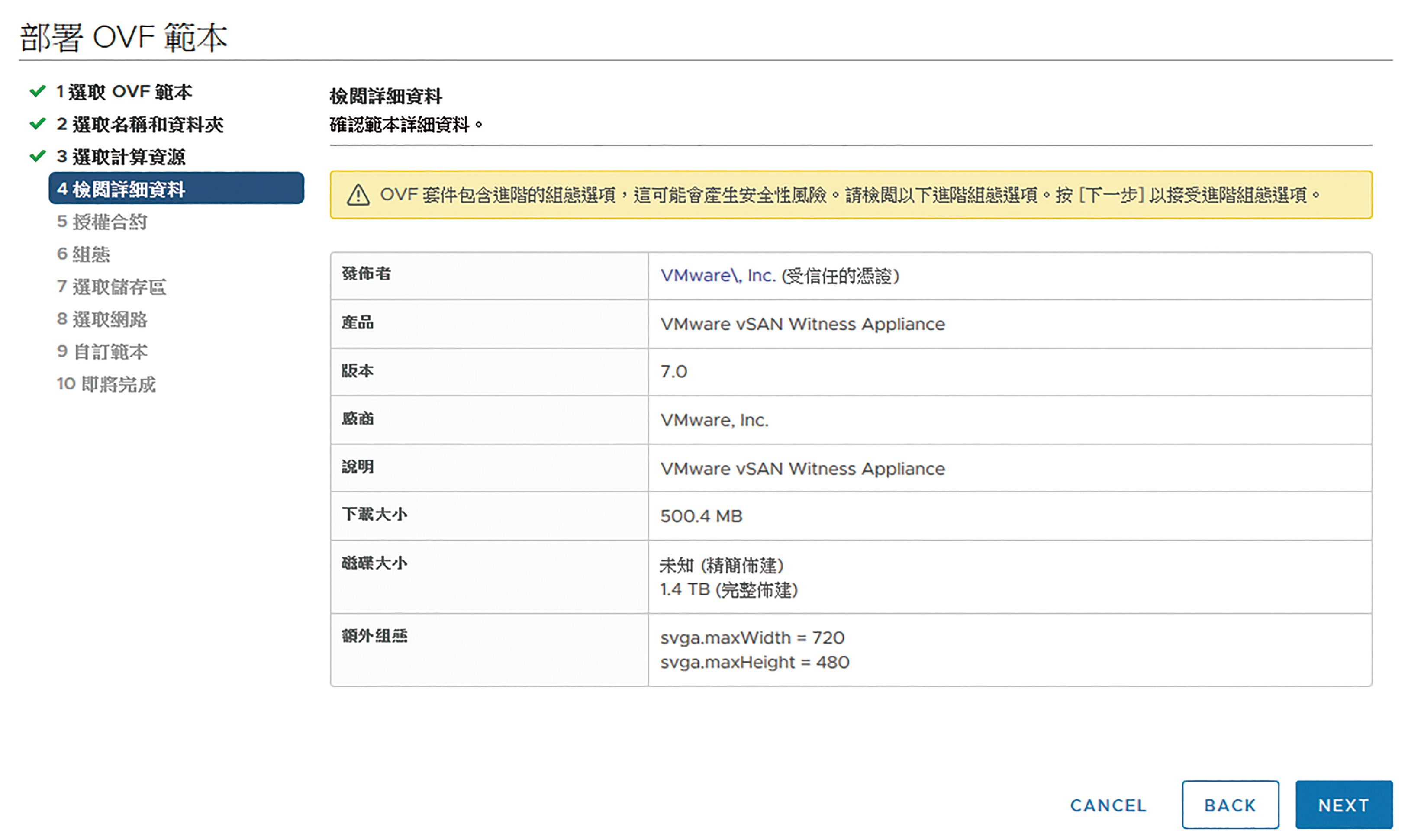Viewport: 1408px width, 840px height.
Task: Click the 廠商 row label
Action: [357, 418]
